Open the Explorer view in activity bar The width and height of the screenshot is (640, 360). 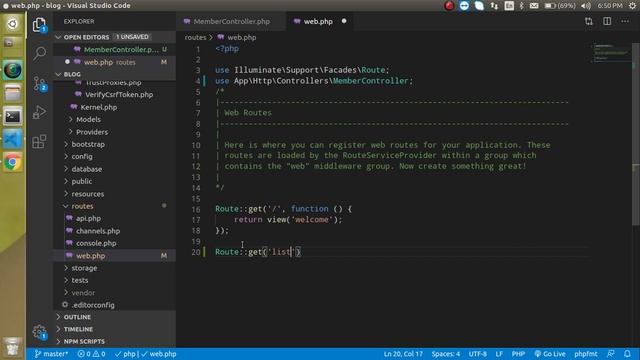point(39,25)
